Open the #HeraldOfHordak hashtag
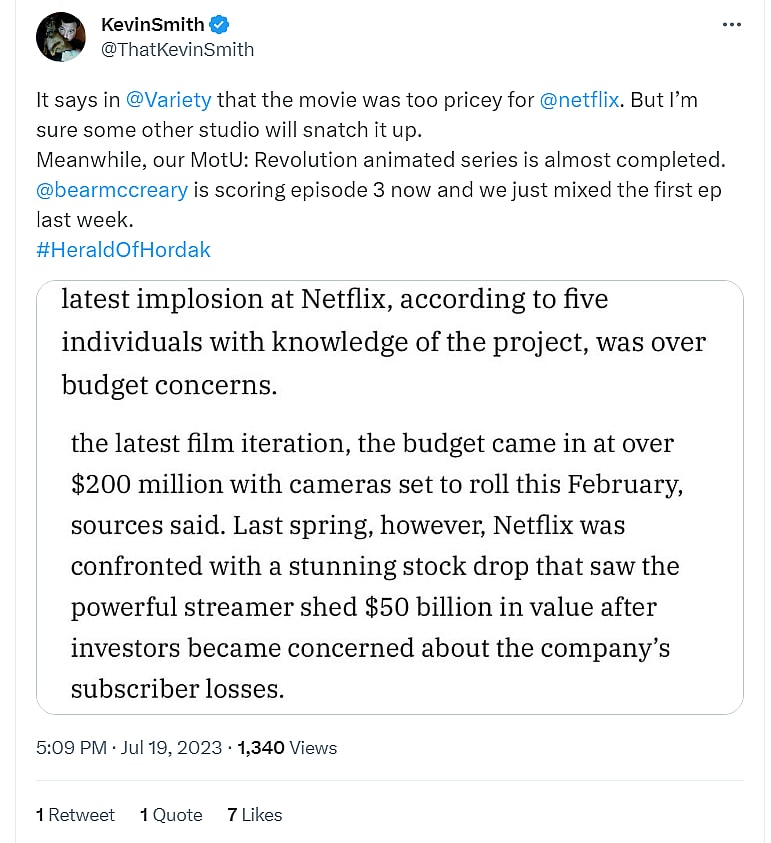This screenshot has width=771, height=843. click(x=123, y=250)
